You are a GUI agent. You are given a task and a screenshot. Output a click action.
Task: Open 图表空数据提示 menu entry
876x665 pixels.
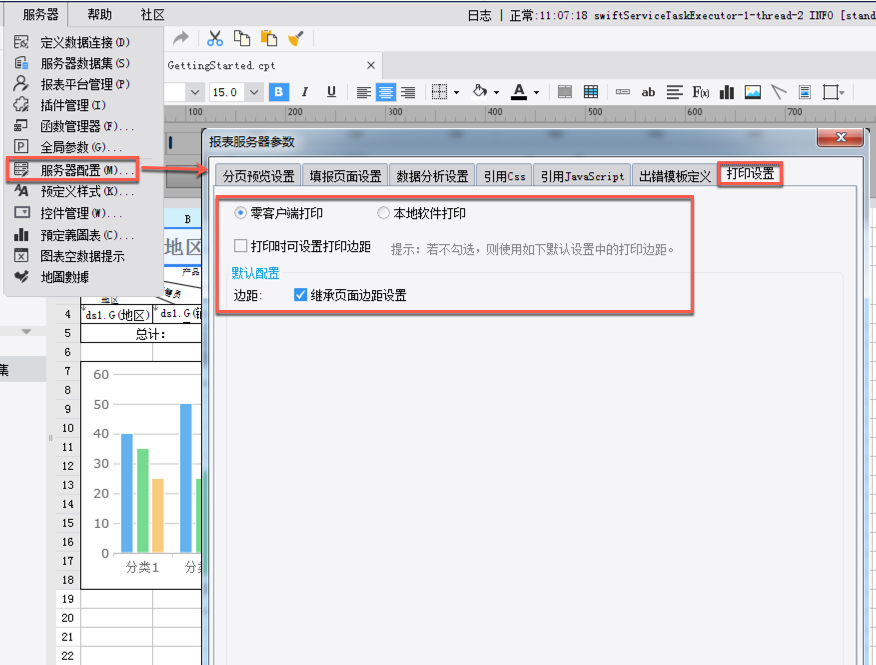pos(84,256)
